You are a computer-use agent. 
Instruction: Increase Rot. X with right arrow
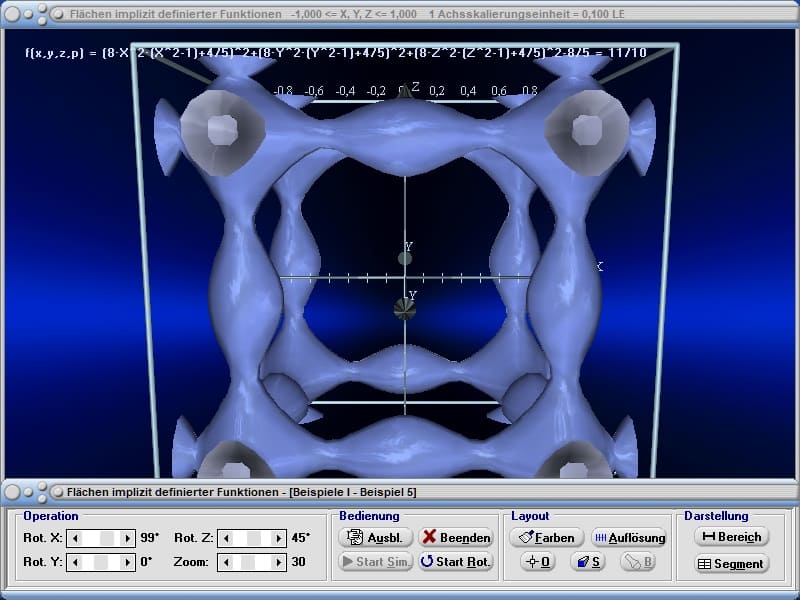128,538
